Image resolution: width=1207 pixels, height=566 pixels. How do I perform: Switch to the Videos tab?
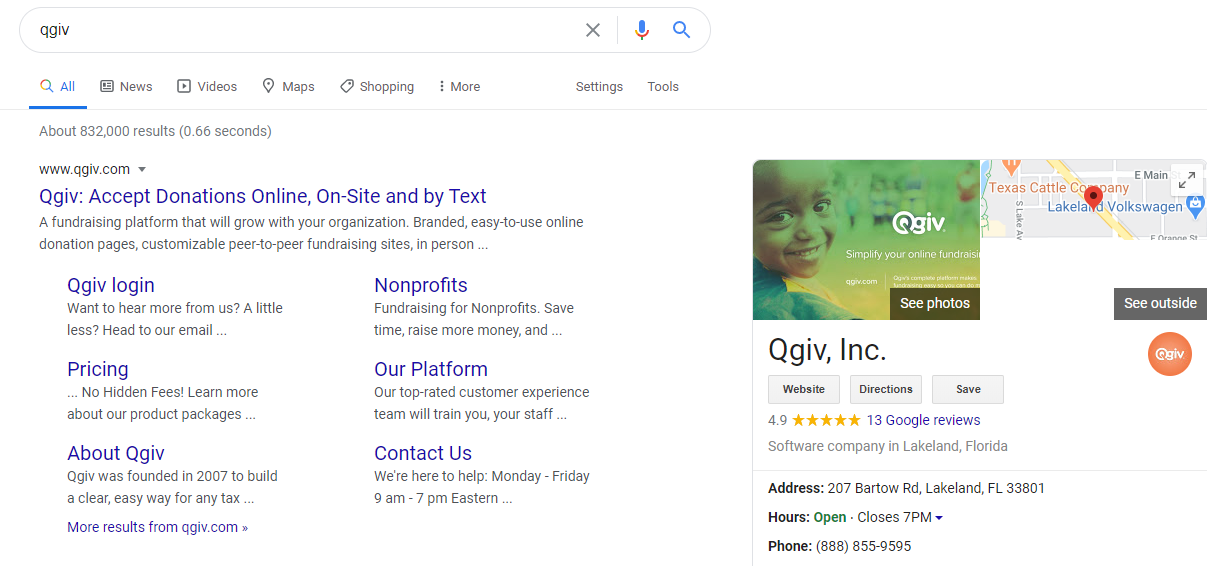(x=207, y=87)
